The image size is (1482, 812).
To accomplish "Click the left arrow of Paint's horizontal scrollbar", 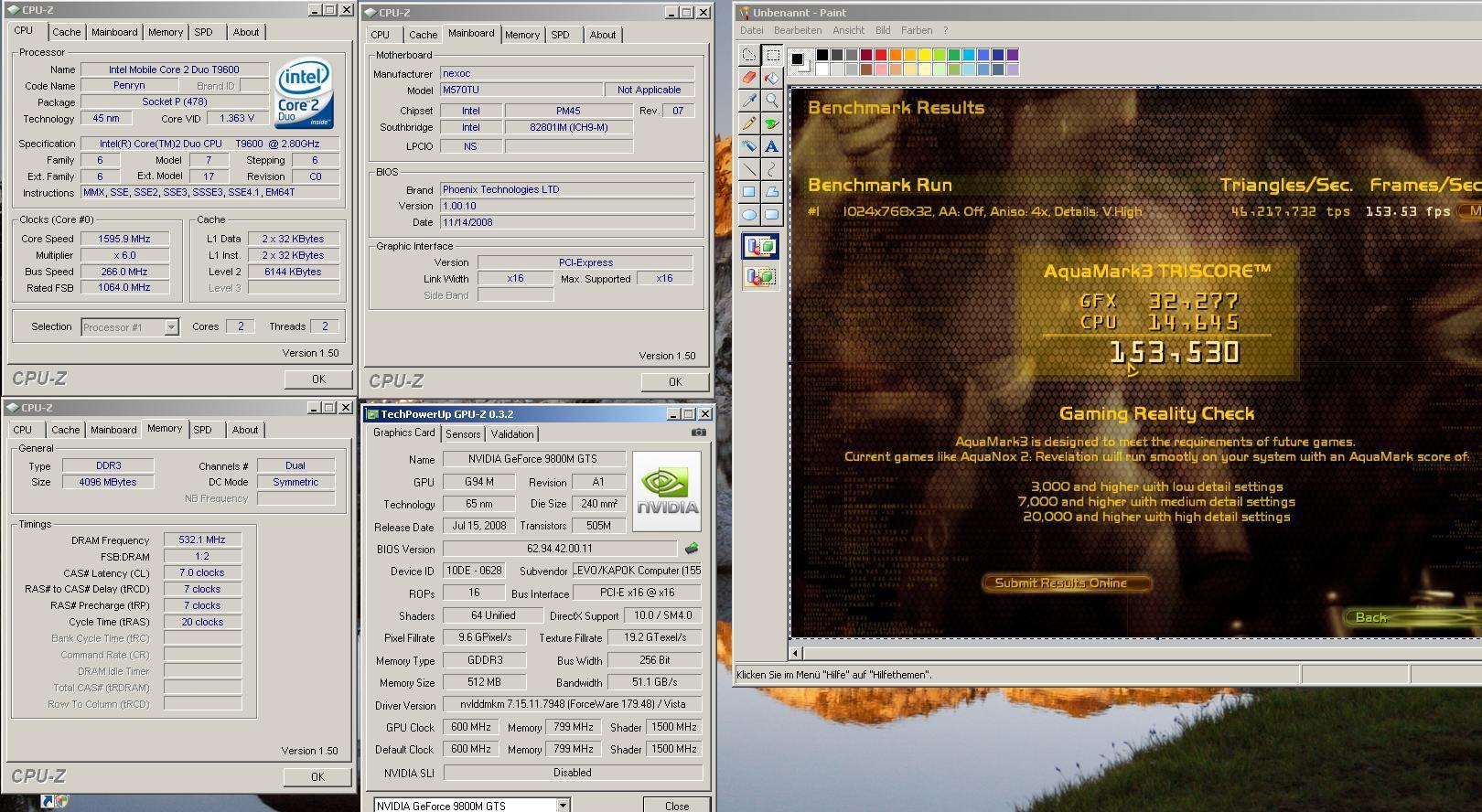I will point(796,653).
